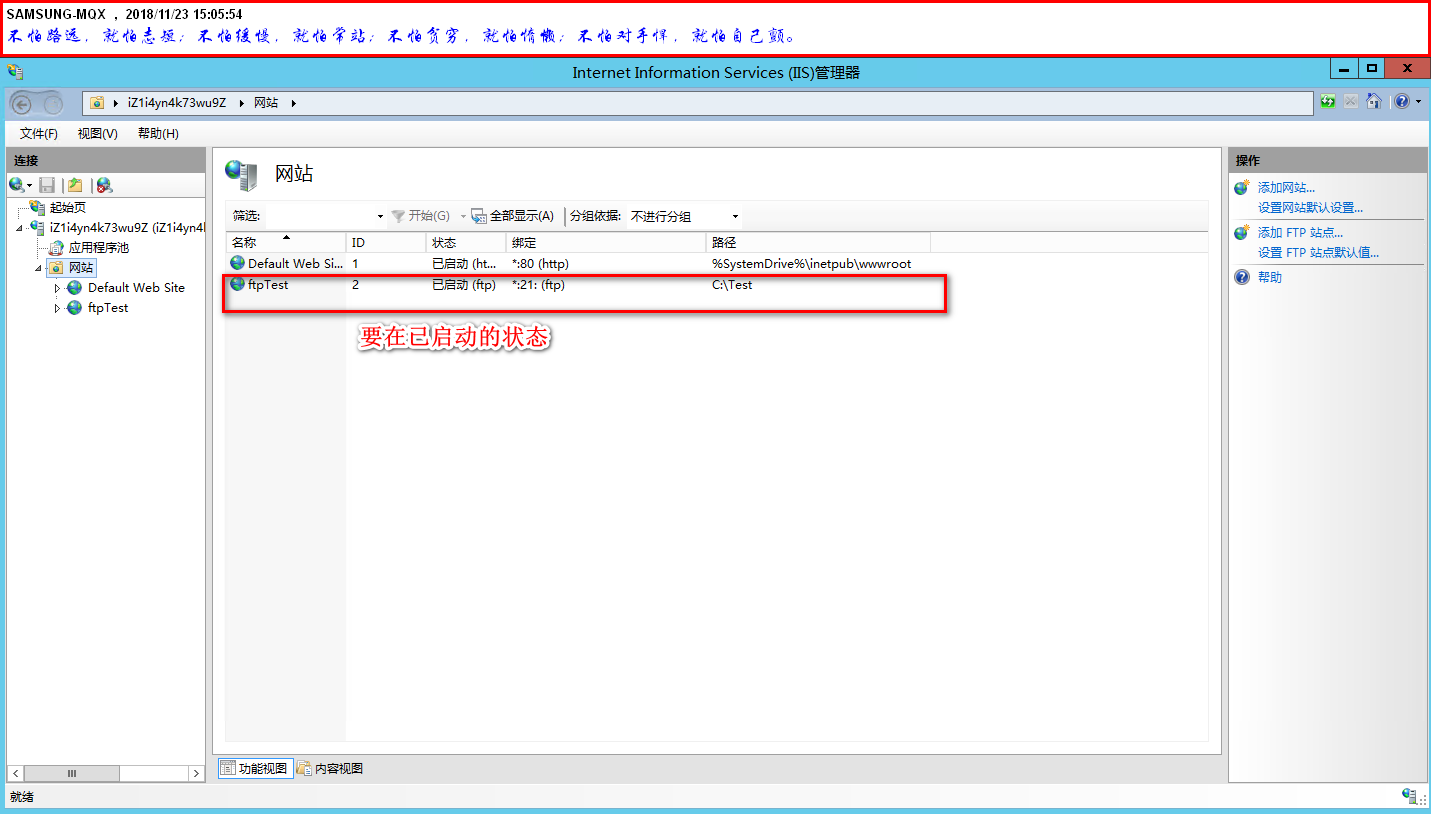Click the left panel's horizontal scrollbar

click(72, 773)
